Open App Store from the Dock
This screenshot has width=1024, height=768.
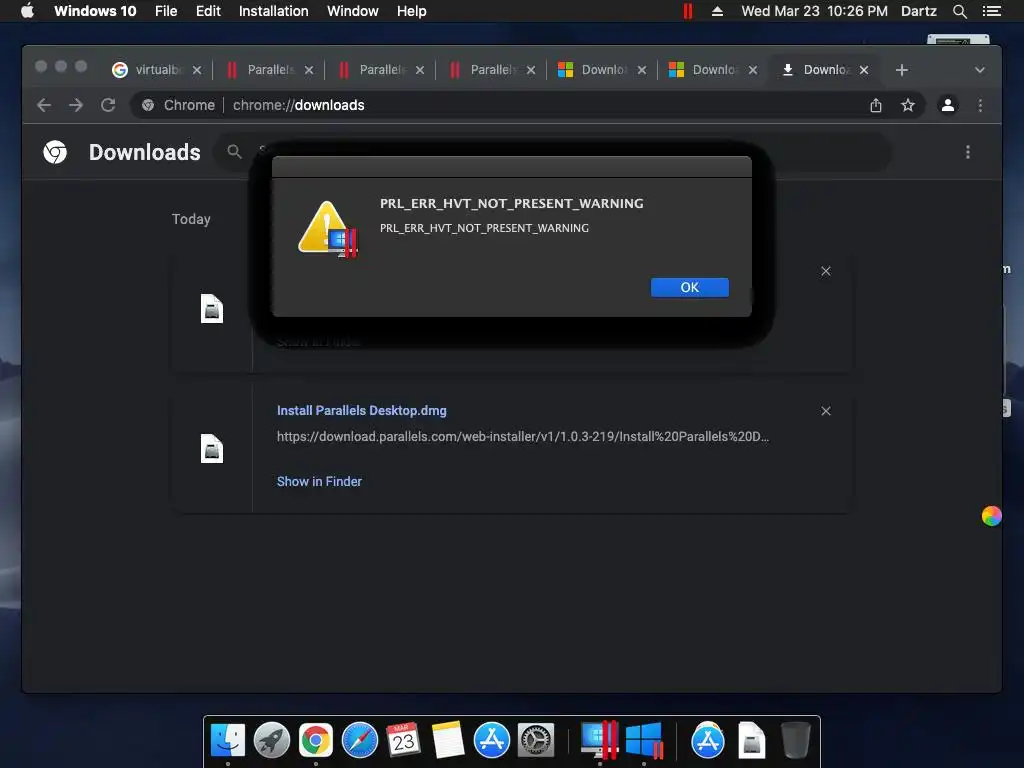click(x=492, y=741)
